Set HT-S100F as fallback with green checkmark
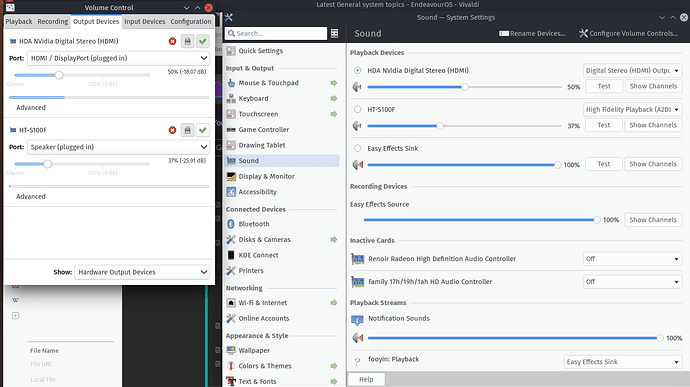This screenshot has height=387, width=690. point(202,130)
